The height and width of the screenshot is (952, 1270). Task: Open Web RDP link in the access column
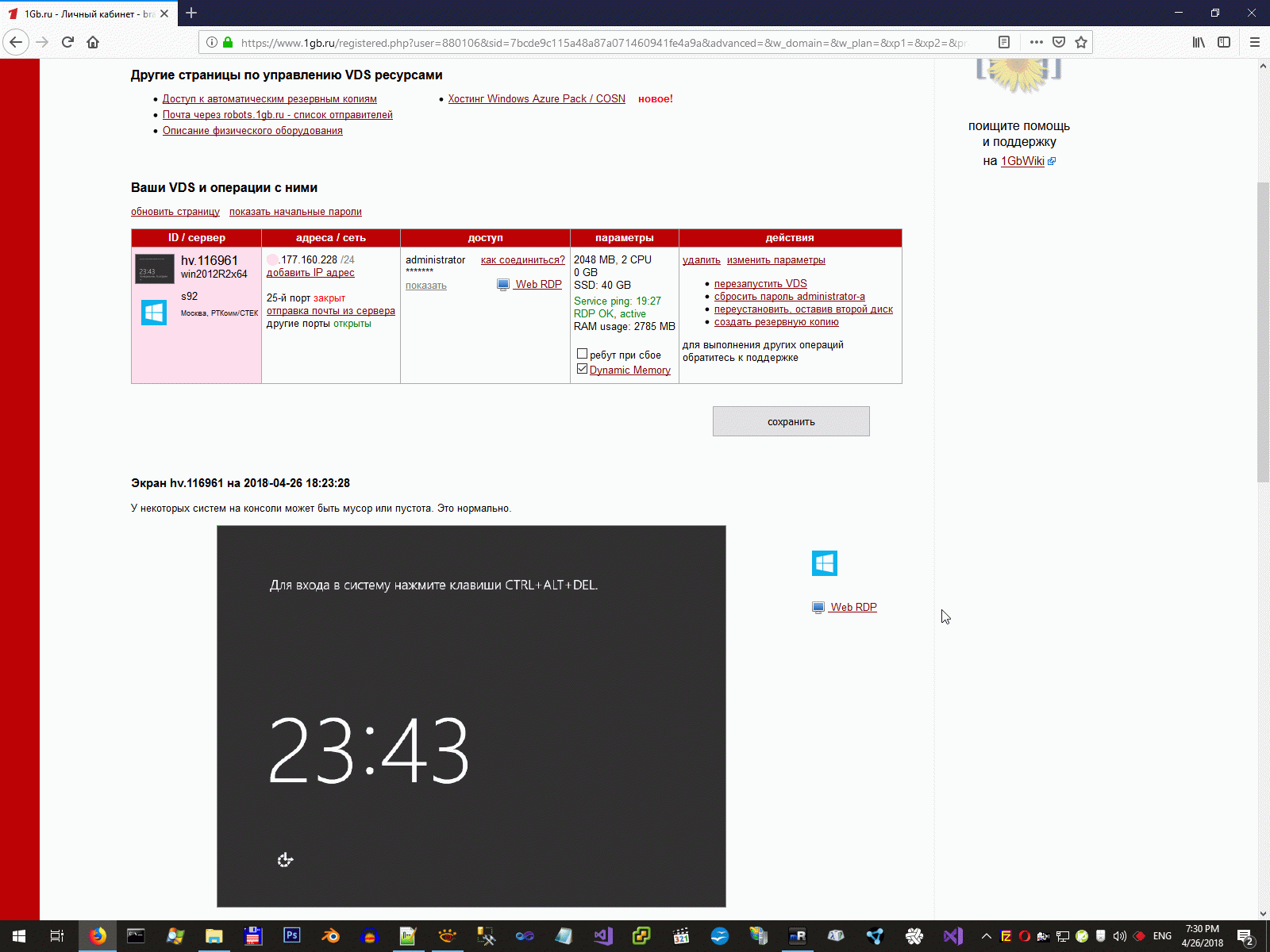pos(537,285)
